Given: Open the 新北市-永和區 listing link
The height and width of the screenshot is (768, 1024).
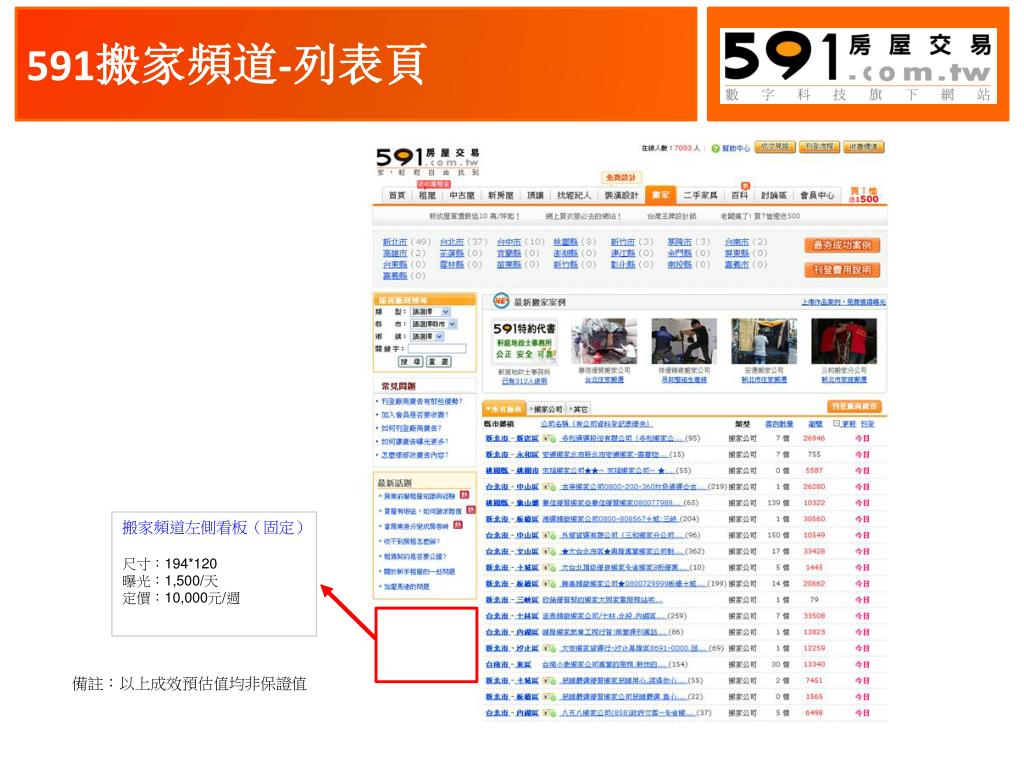Looking at the screenshot, I should coord(511,455).
